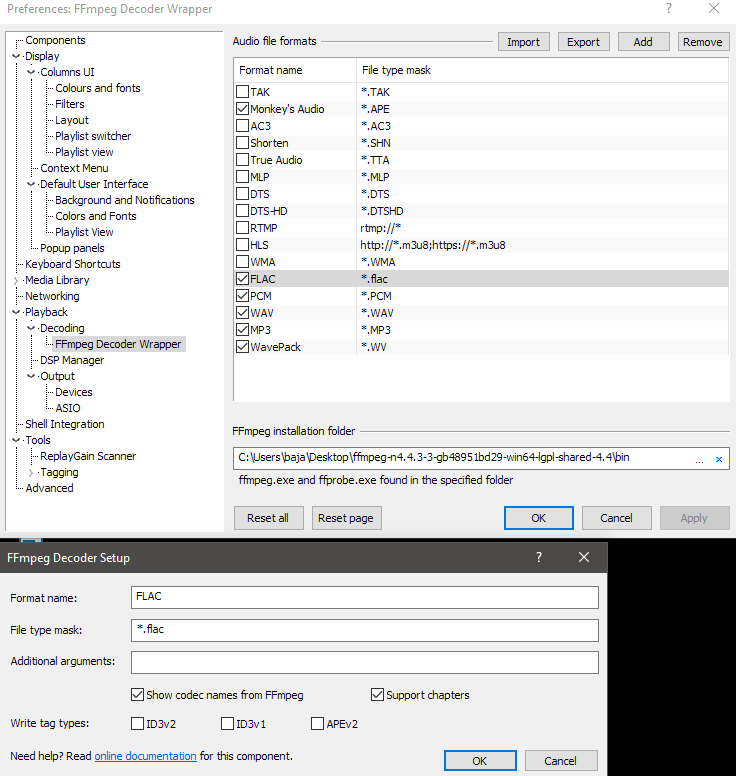Clear the FFmpeg installation folder path (x icon)
Viewport: 736px width, 776px height.
719,459
